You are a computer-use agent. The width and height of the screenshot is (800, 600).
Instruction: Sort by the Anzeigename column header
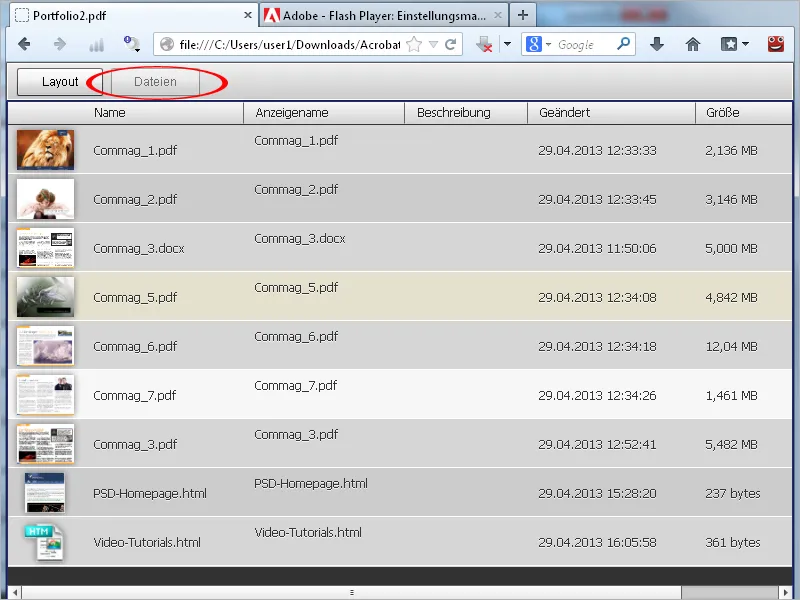click(324, 112)
